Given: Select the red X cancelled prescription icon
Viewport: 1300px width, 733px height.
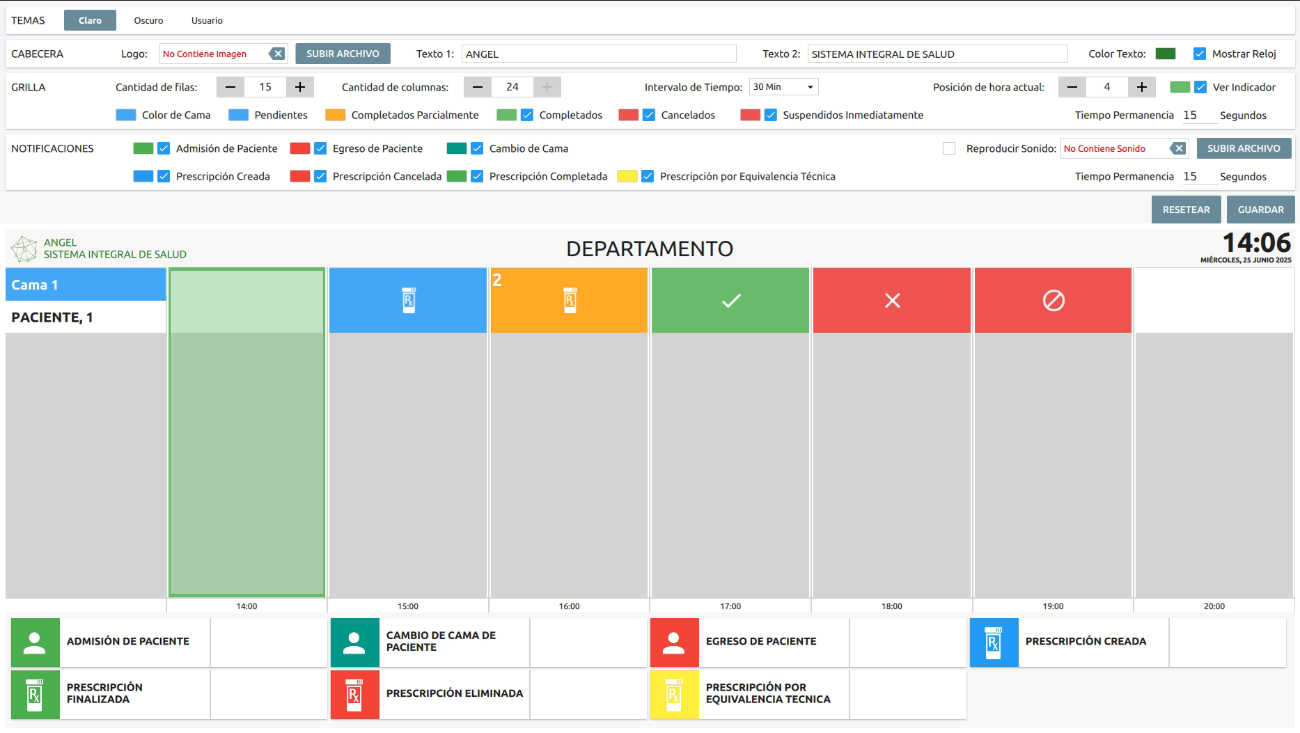Looking at the screenshot, I should [x=891, y=299].
